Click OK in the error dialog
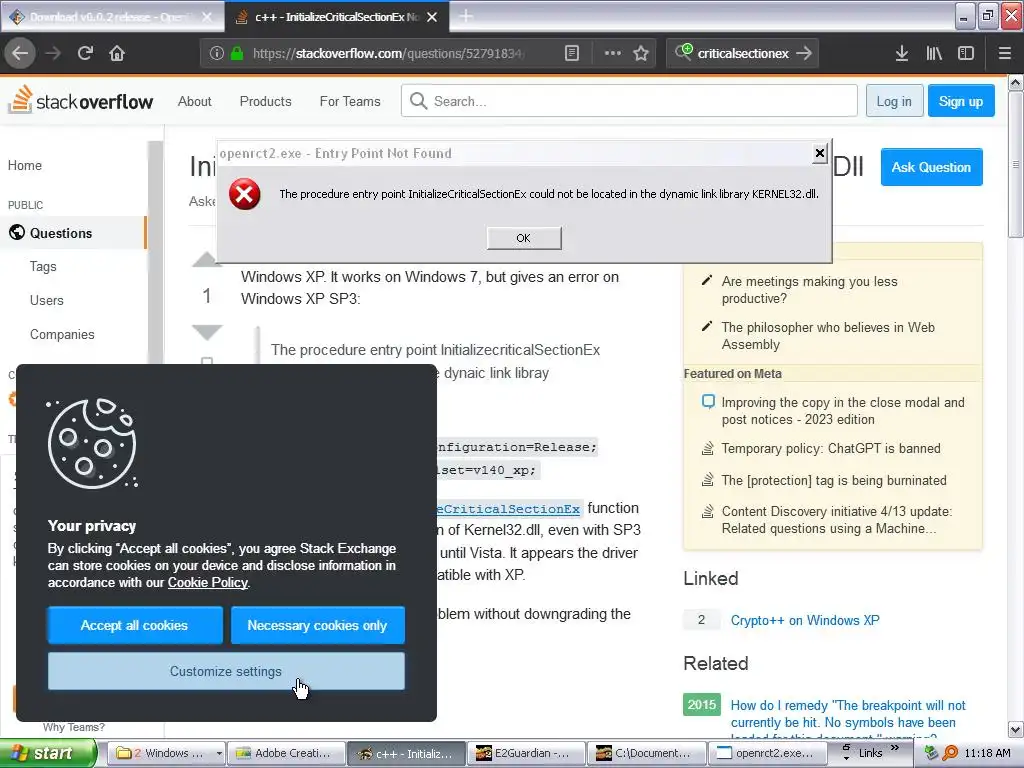The image size is (1024, 768). pyautogui.click(x=524, y=238)
